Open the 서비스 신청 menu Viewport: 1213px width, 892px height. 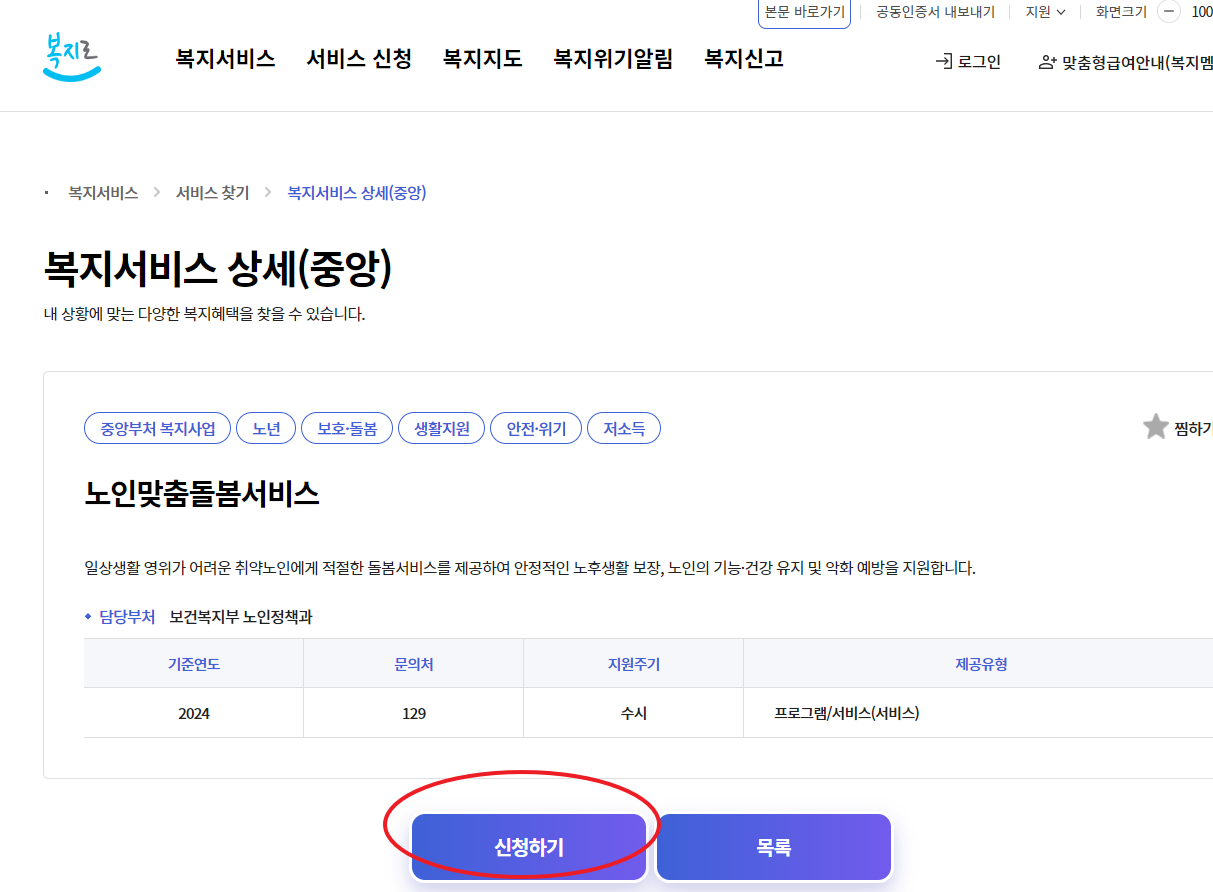pos(359,59)
